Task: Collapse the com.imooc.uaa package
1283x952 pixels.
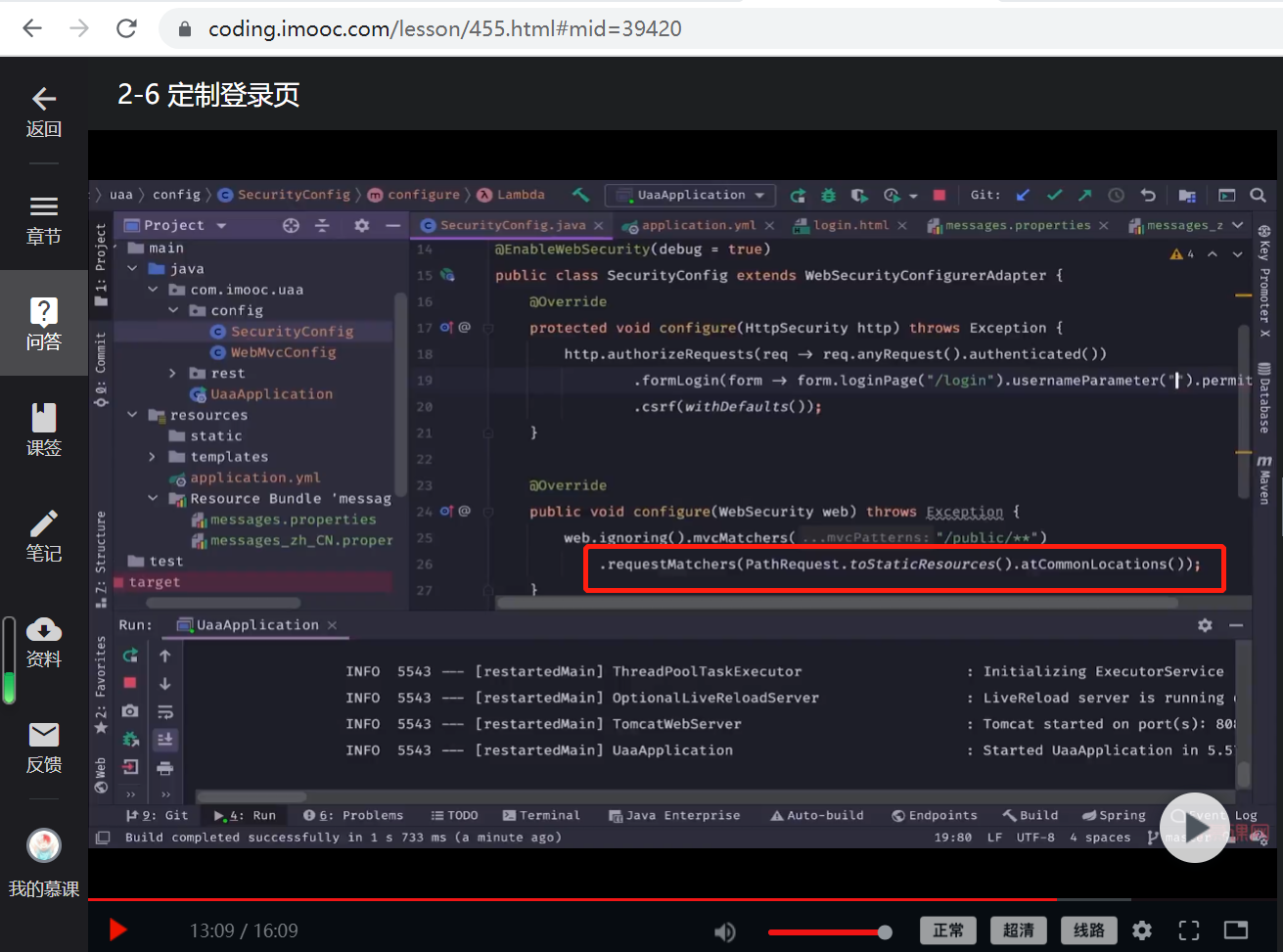Action: [153, 290]
